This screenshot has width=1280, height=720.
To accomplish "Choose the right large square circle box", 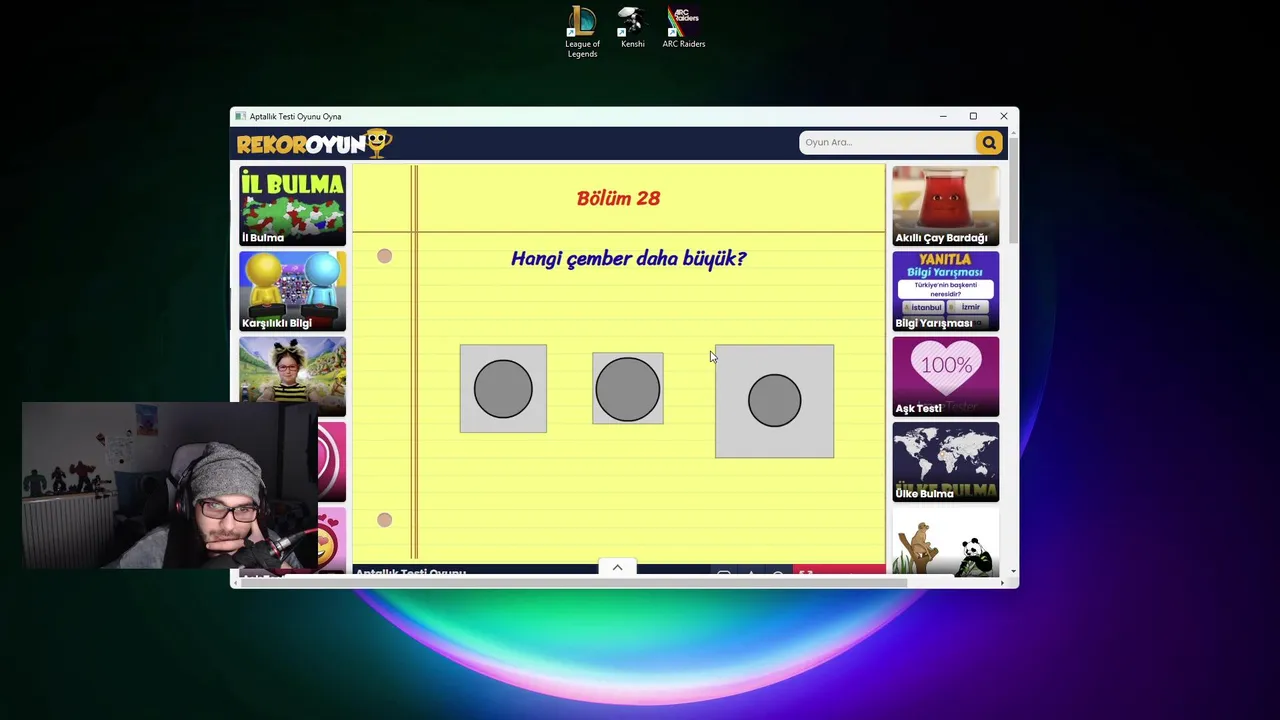I will pos(774,401).
